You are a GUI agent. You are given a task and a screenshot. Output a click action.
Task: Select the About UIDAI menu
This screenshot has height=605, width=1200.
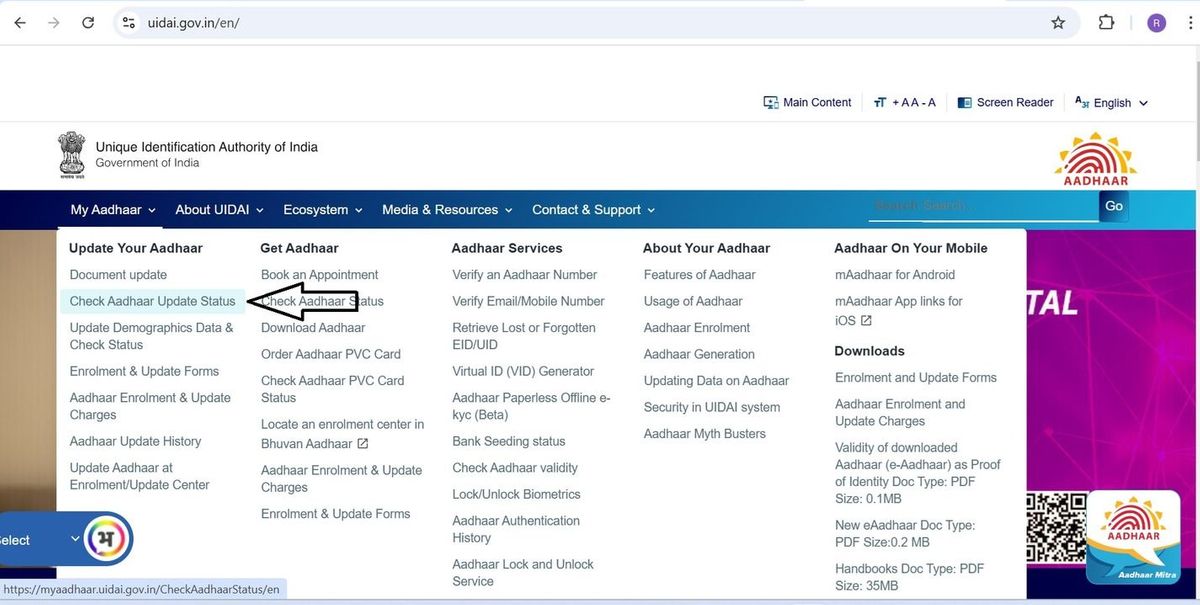click(x=217, y=210)
